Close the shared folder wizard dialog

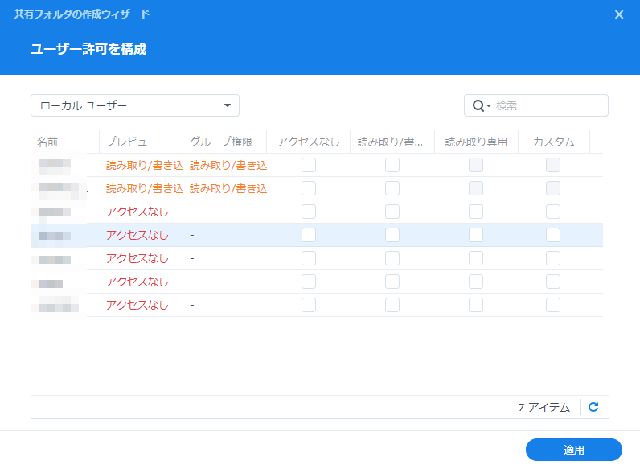(618, 14)
